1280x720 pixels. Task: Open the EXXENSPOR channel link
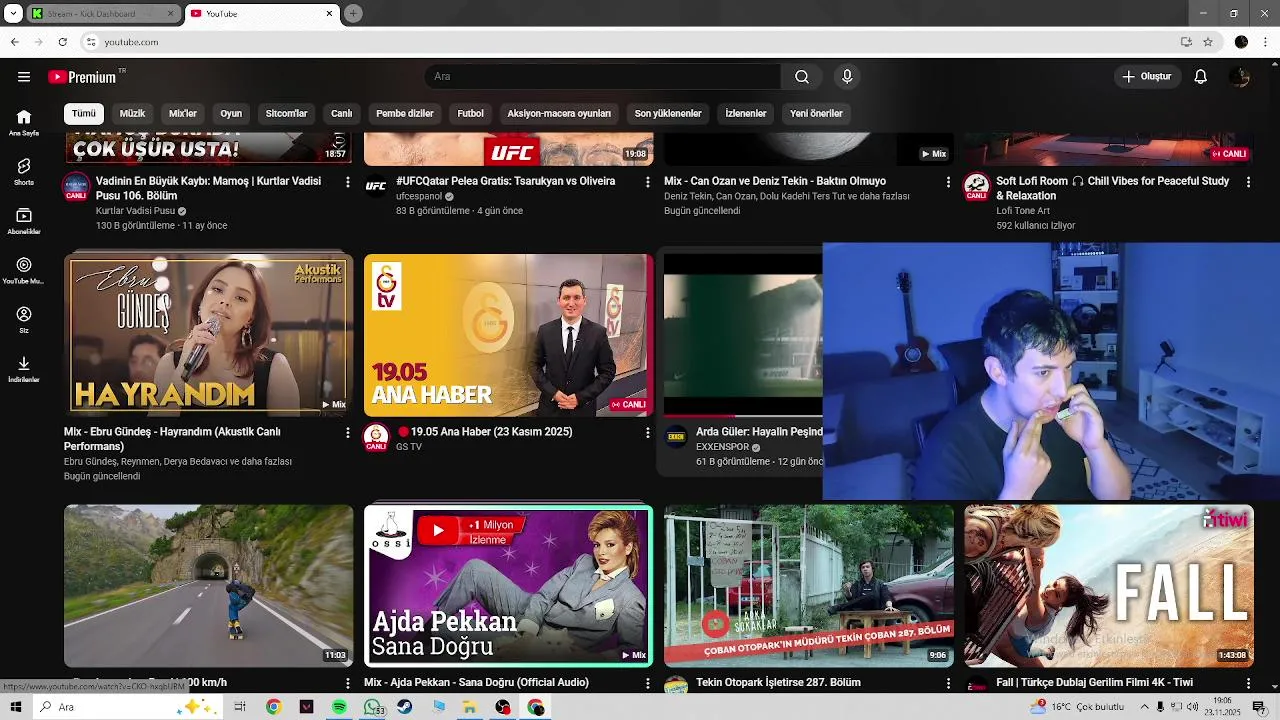click(722, 447)
